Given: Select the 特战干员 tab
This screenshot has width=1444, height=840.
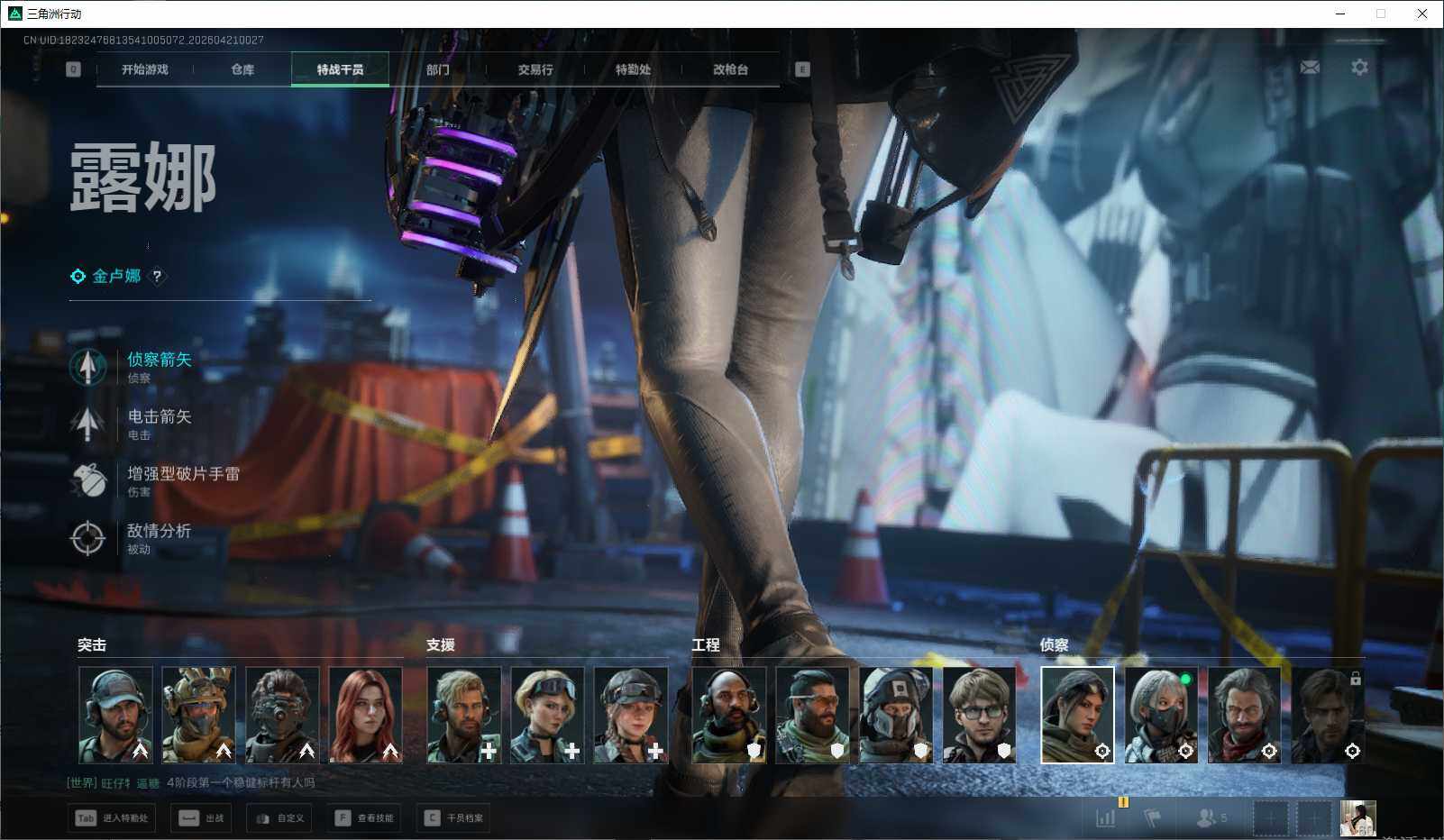Looking at the screenshot, I should [x=340, y=69].
